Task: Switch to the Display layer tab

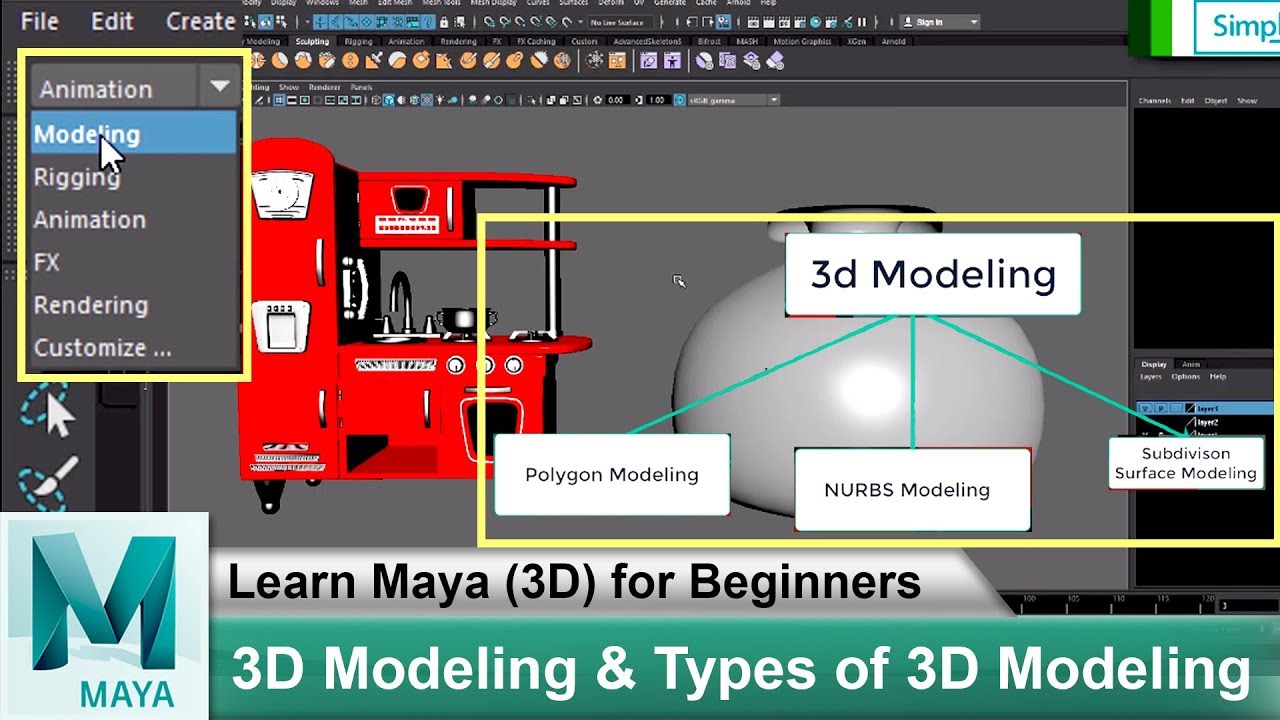Action: 1154,365
